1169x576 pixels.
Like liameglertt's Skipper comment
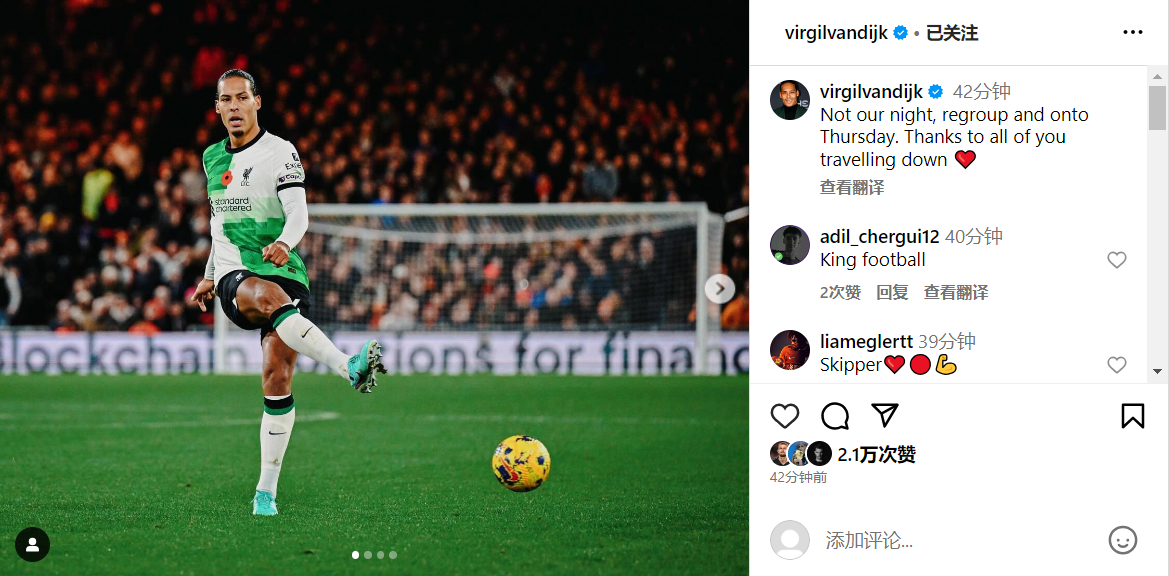(1116, 364)
